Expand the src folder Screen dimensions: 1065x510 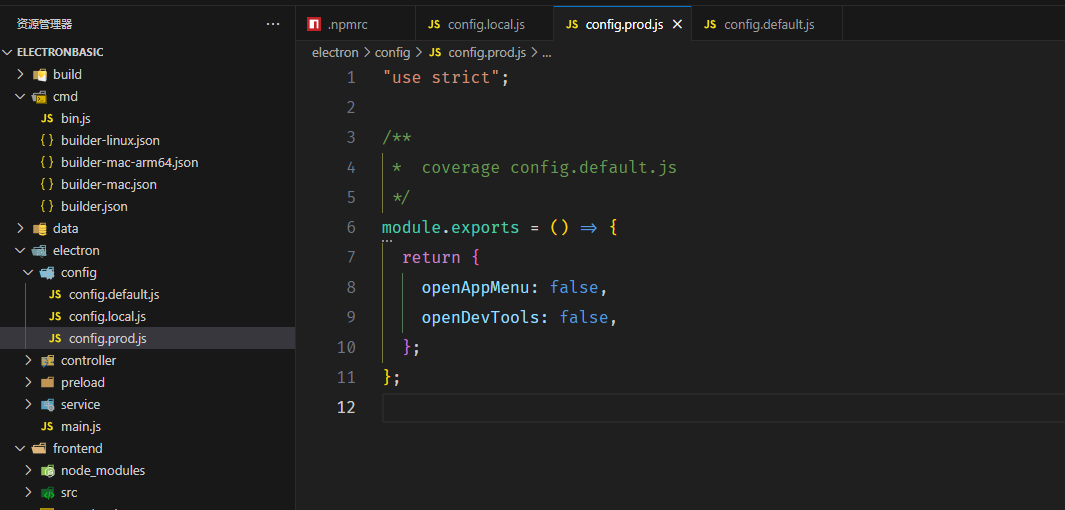point(28,492)
